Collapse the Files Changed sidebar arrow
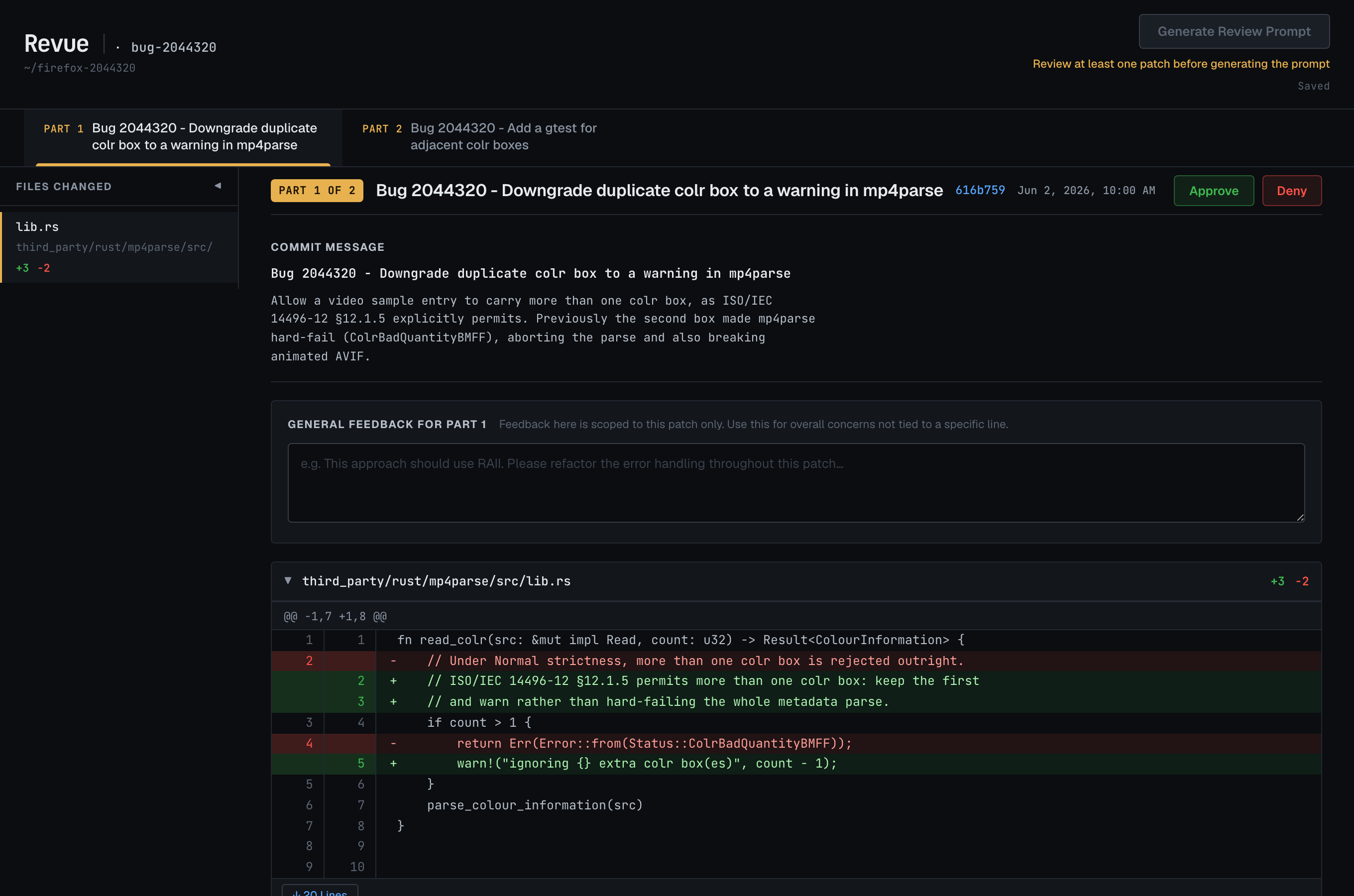 tap(218, 186)
